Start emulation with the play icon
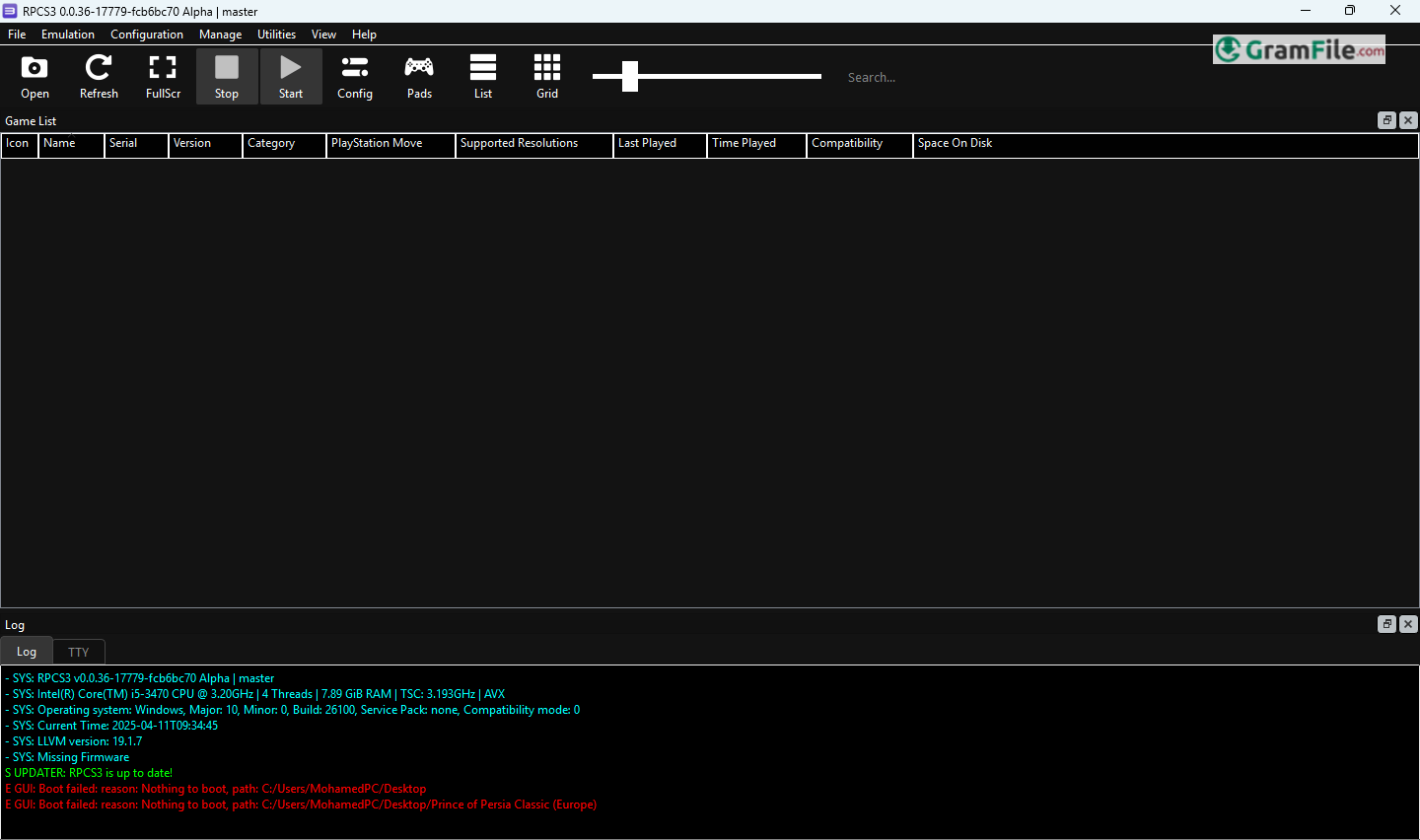The width and height of the screenshot is (1420, 840). click(291, 77)
